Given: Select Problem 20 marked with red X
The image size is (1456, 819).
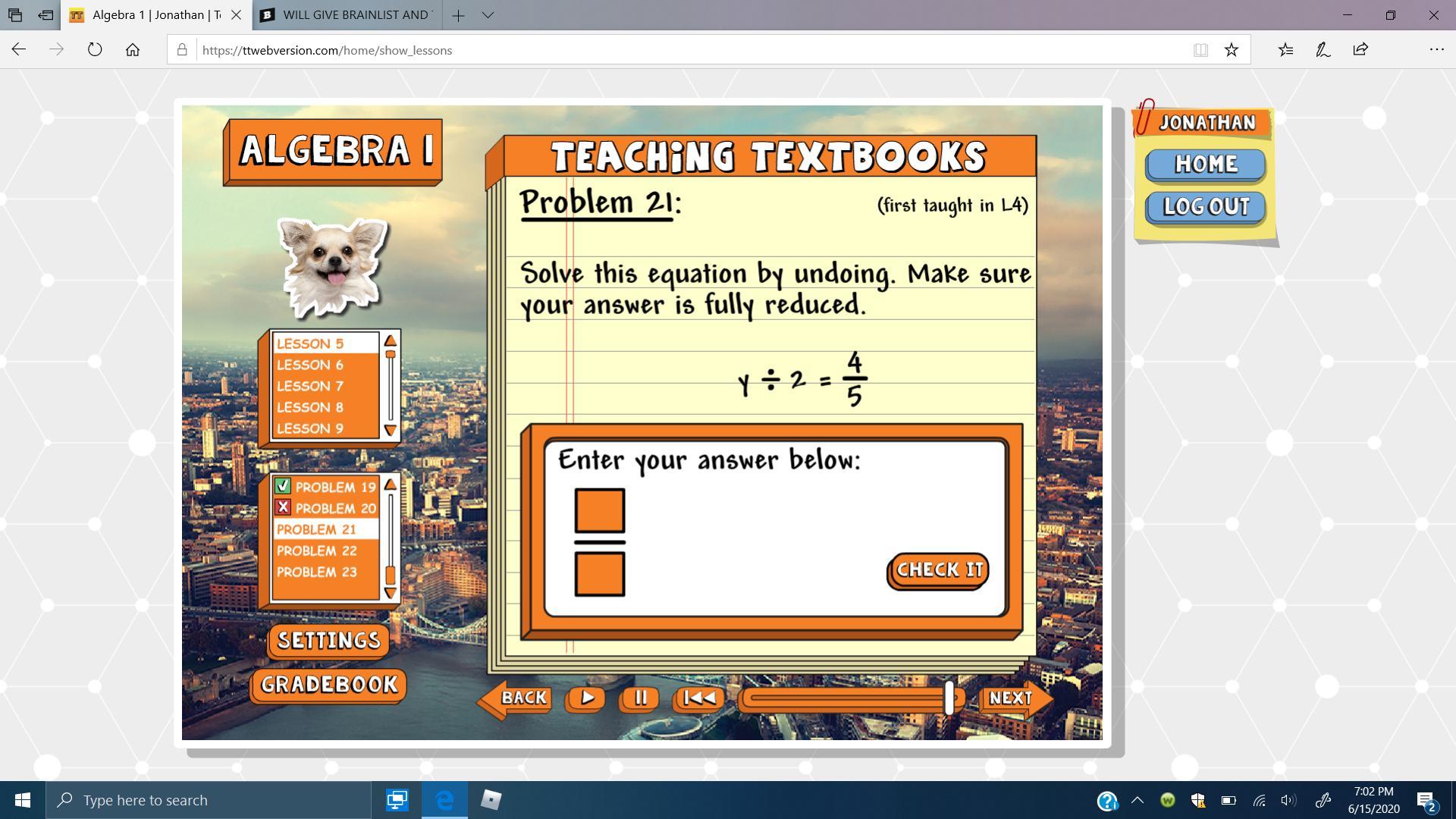Looking at the screenshot, I should [x=326, y=508].
